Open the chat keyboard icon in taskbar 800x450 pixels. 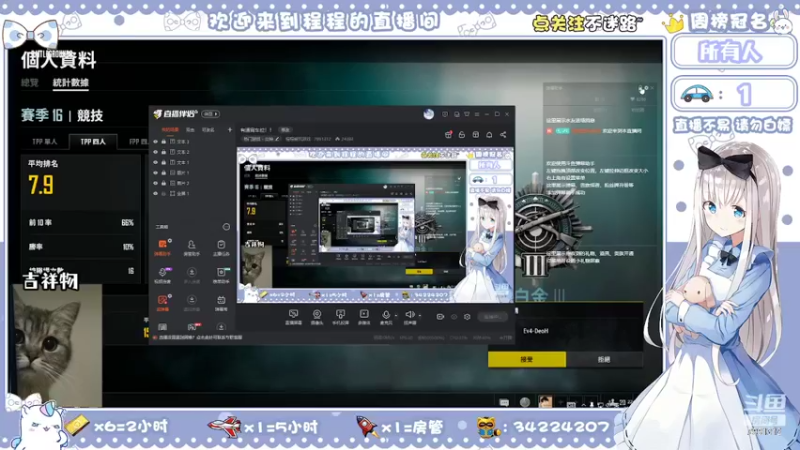click(x=504, y=403)
